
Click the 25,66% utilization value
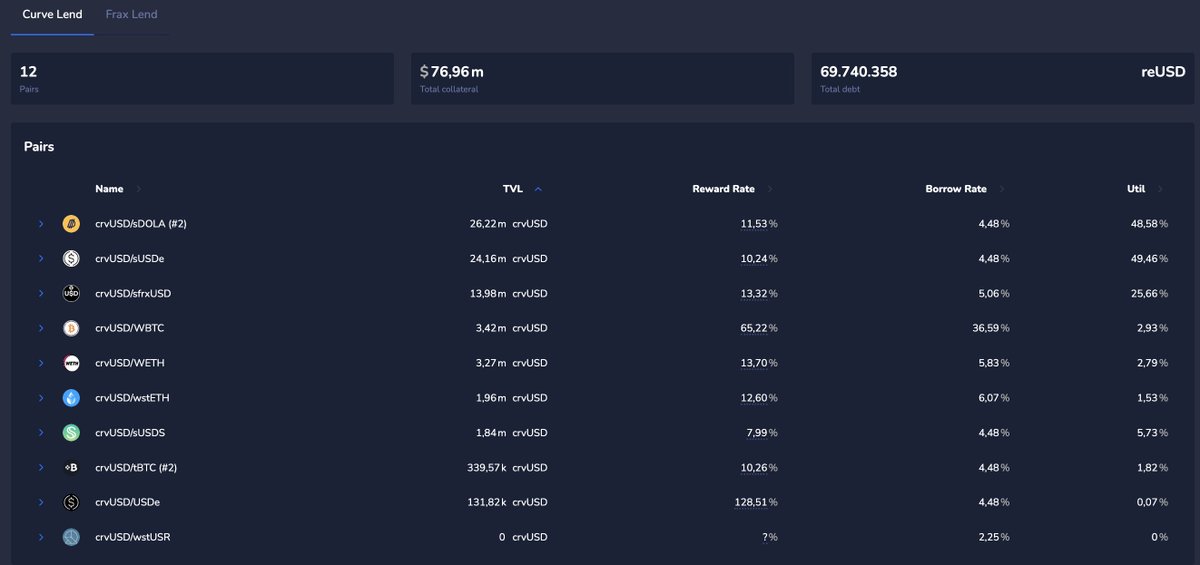[1149, 293]
